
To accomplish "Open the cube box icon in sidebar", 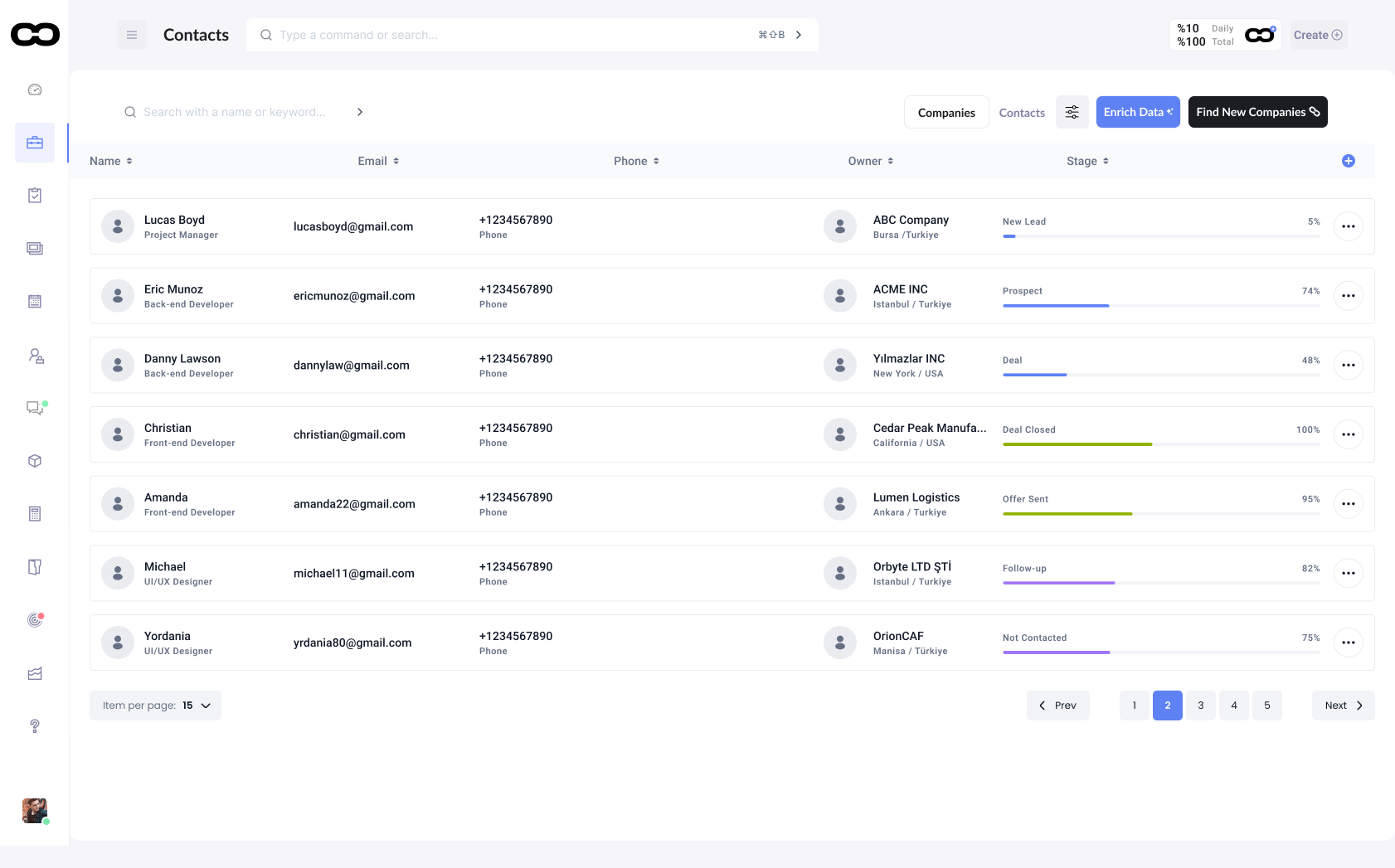I will pos(35,461).
